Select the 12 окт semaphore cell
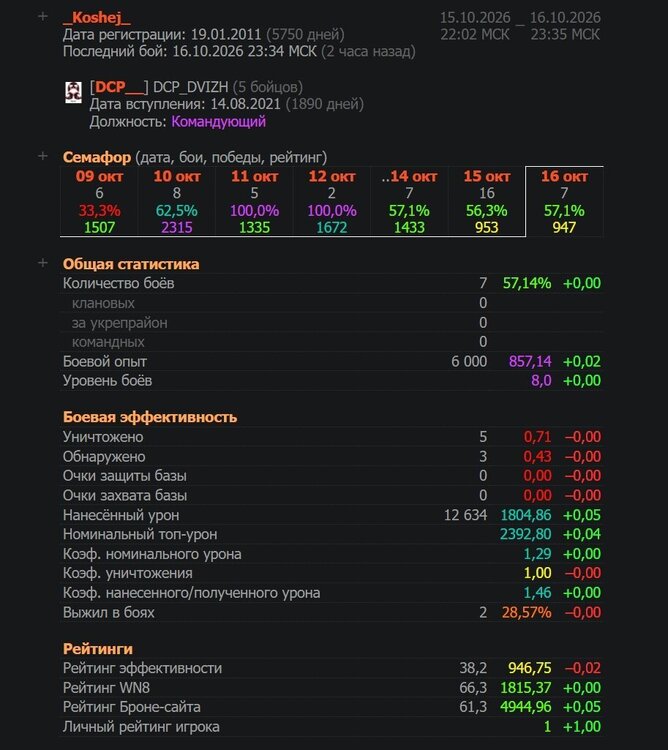This screenshot has width=668, height=750. tap(332, 201)
